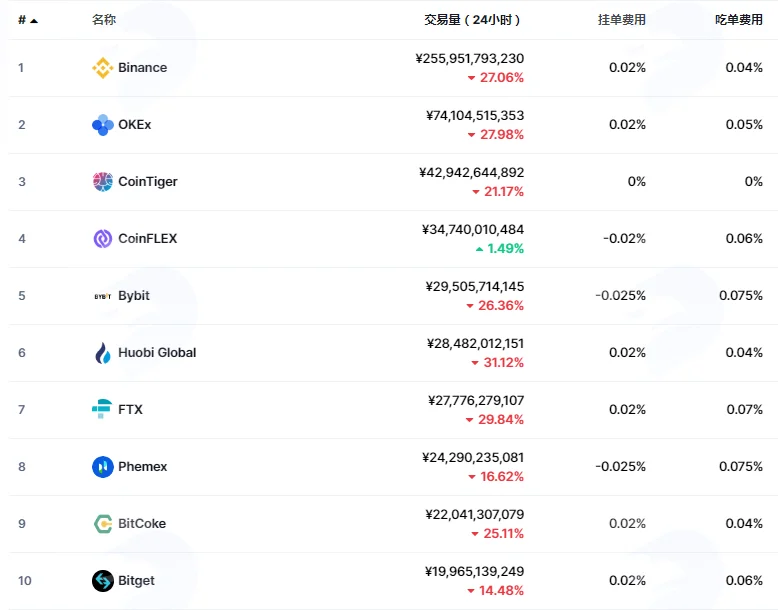Click the Binance exchange logo icon
Viewport: 778px width, 610px height.
[103, 68]
